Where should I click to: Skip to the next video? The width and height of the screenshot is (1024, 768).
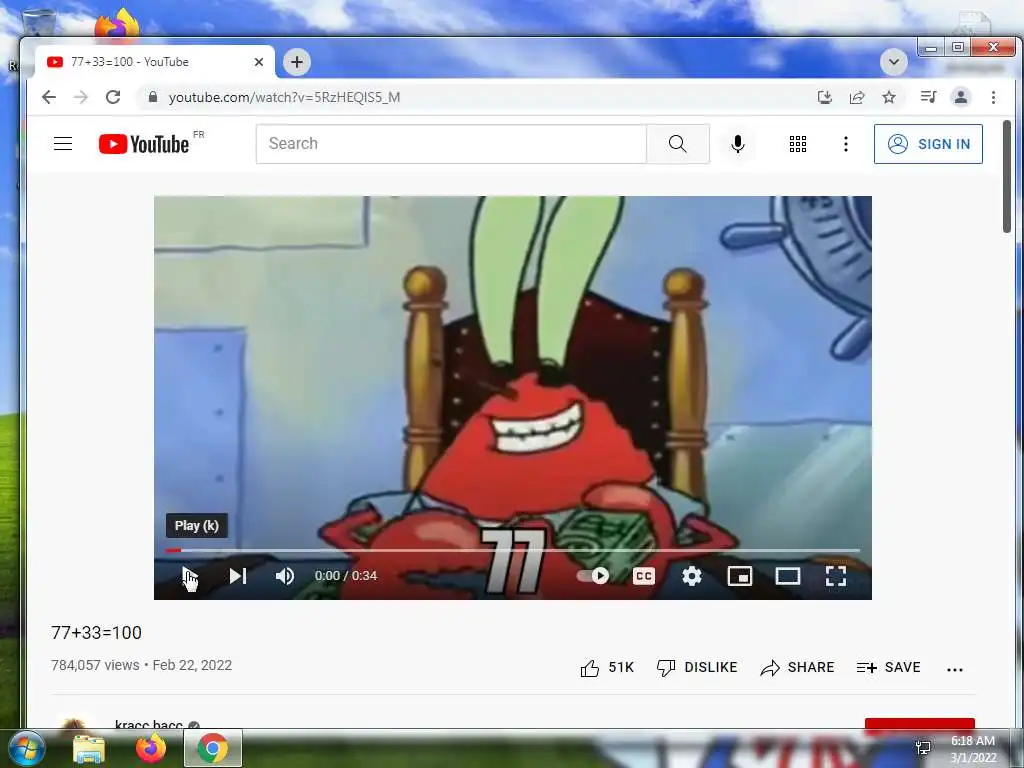coord(238,576)
